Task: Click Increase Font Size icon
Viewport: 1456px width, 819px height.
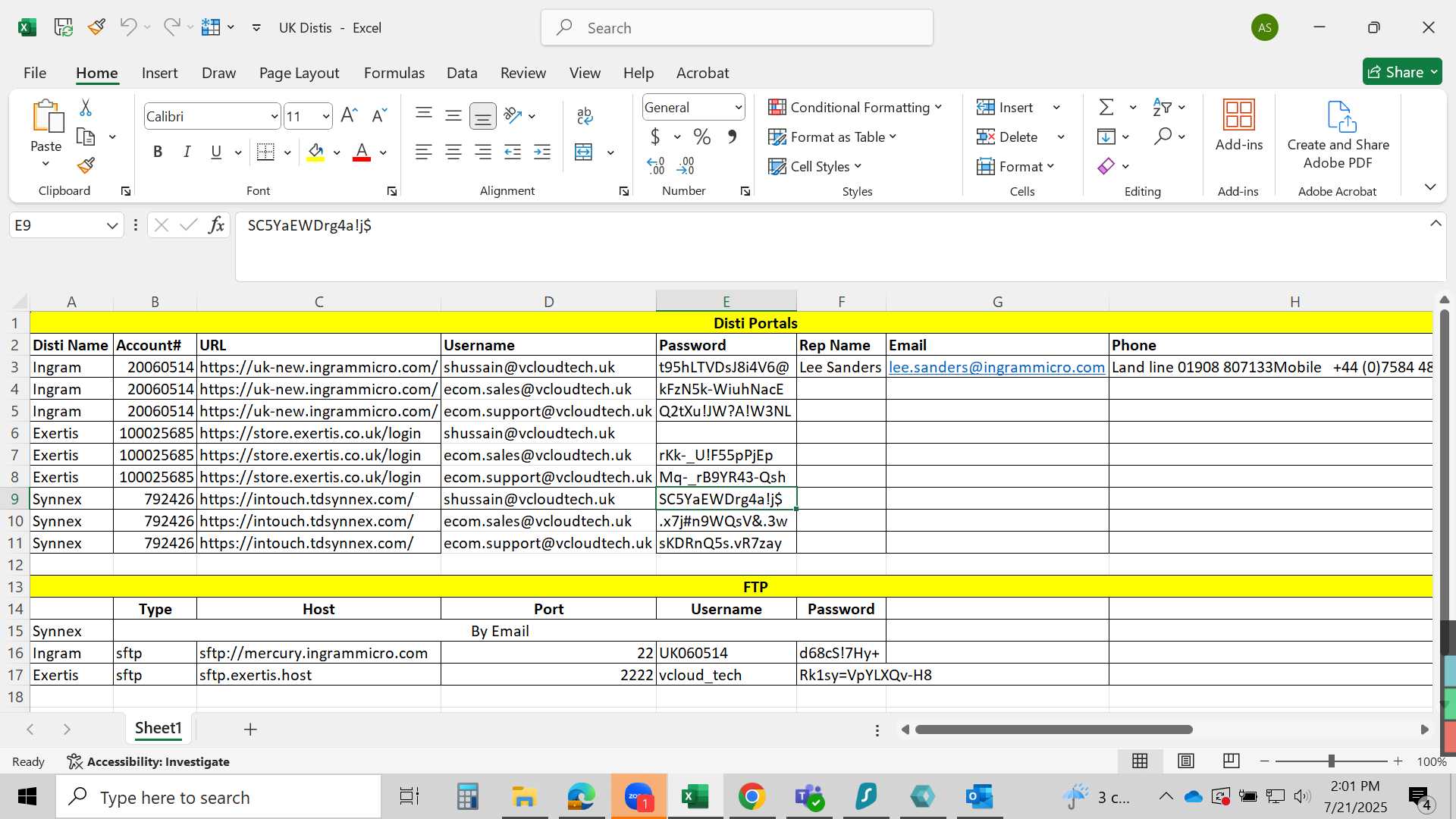Action: [349, 115]
